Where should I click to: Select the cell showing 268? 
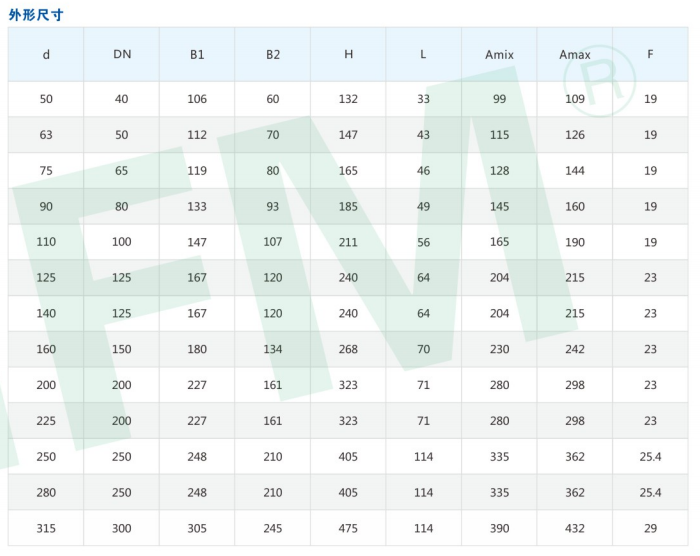click(x=348, y=349)
